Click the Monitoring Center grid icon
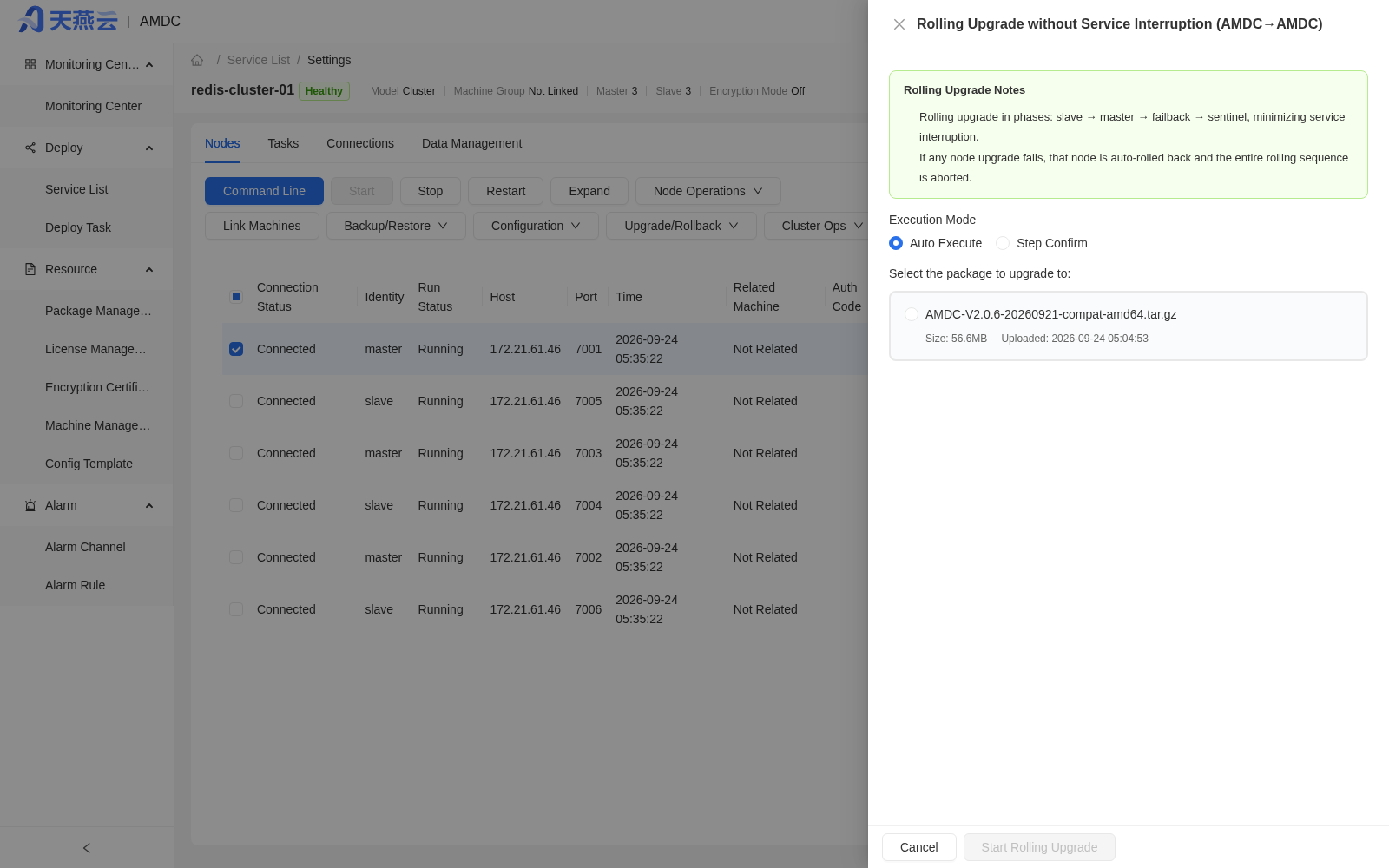The width and height of the screenshot is (1389, 868). tap(30, 64)
